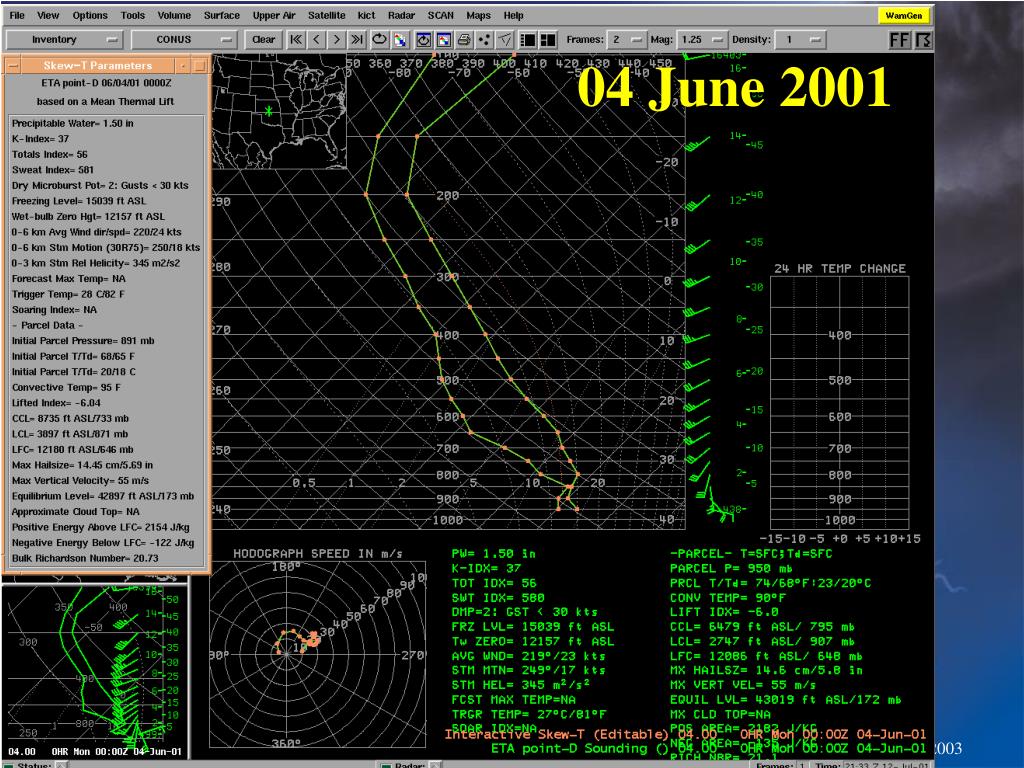
Task: Print the current display
Action: 464,40
